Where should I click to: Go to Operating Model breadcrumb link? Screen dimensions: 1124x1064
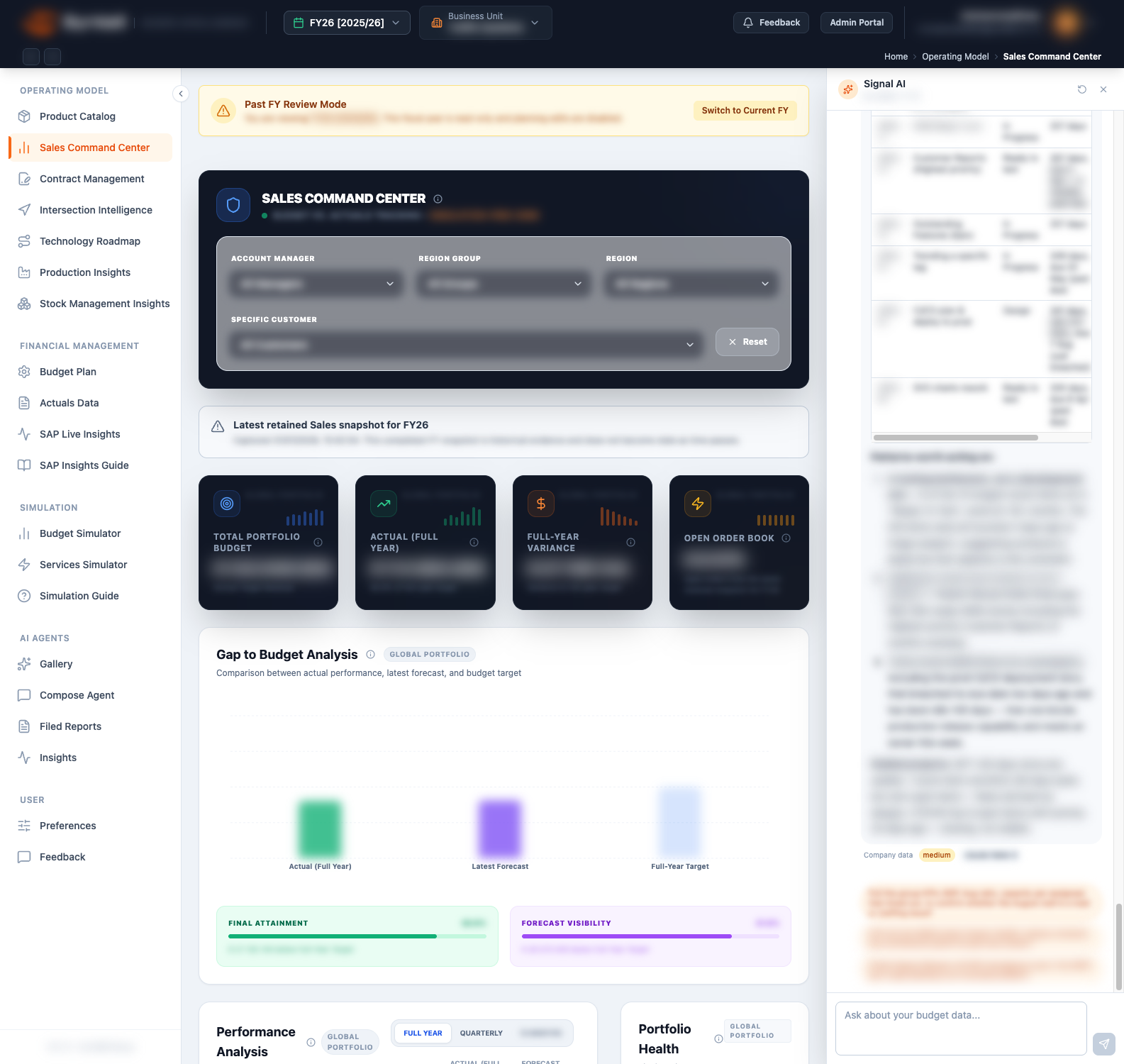click(955, 57)
